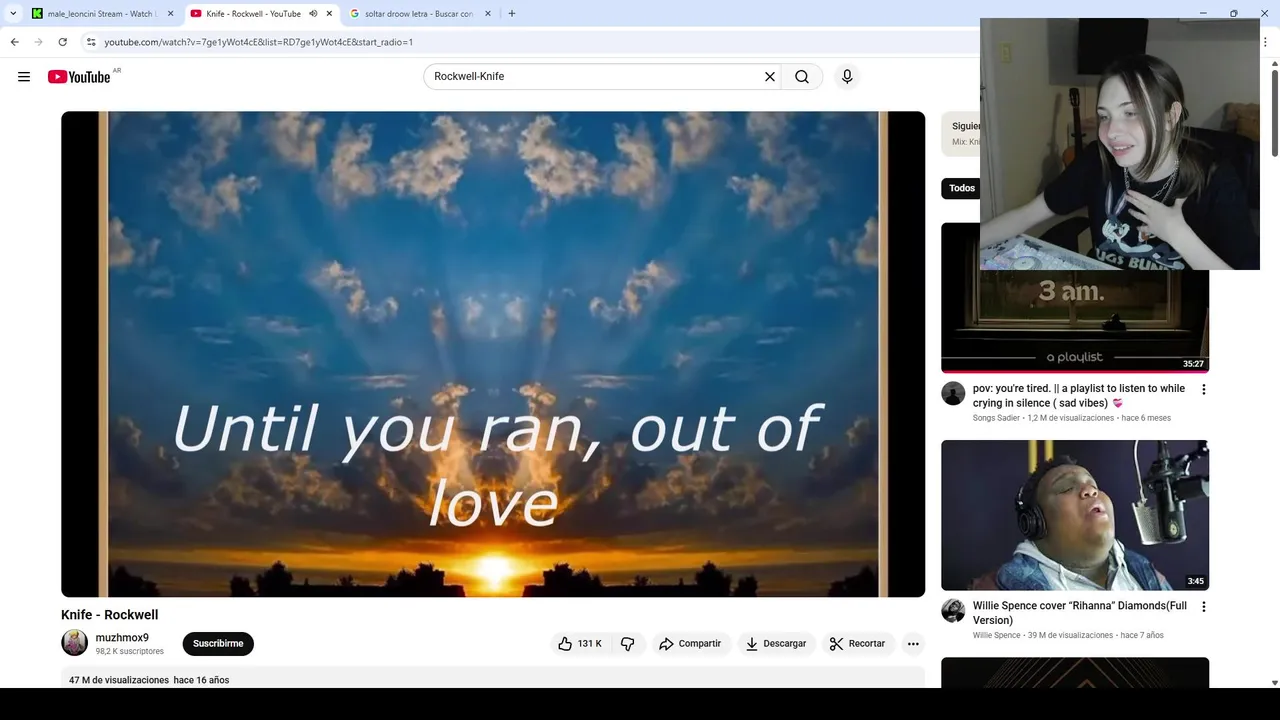This screenshot has width=1280, height=720.
Task: Like the video with thumbs up
Action: [x=580, y=644]
